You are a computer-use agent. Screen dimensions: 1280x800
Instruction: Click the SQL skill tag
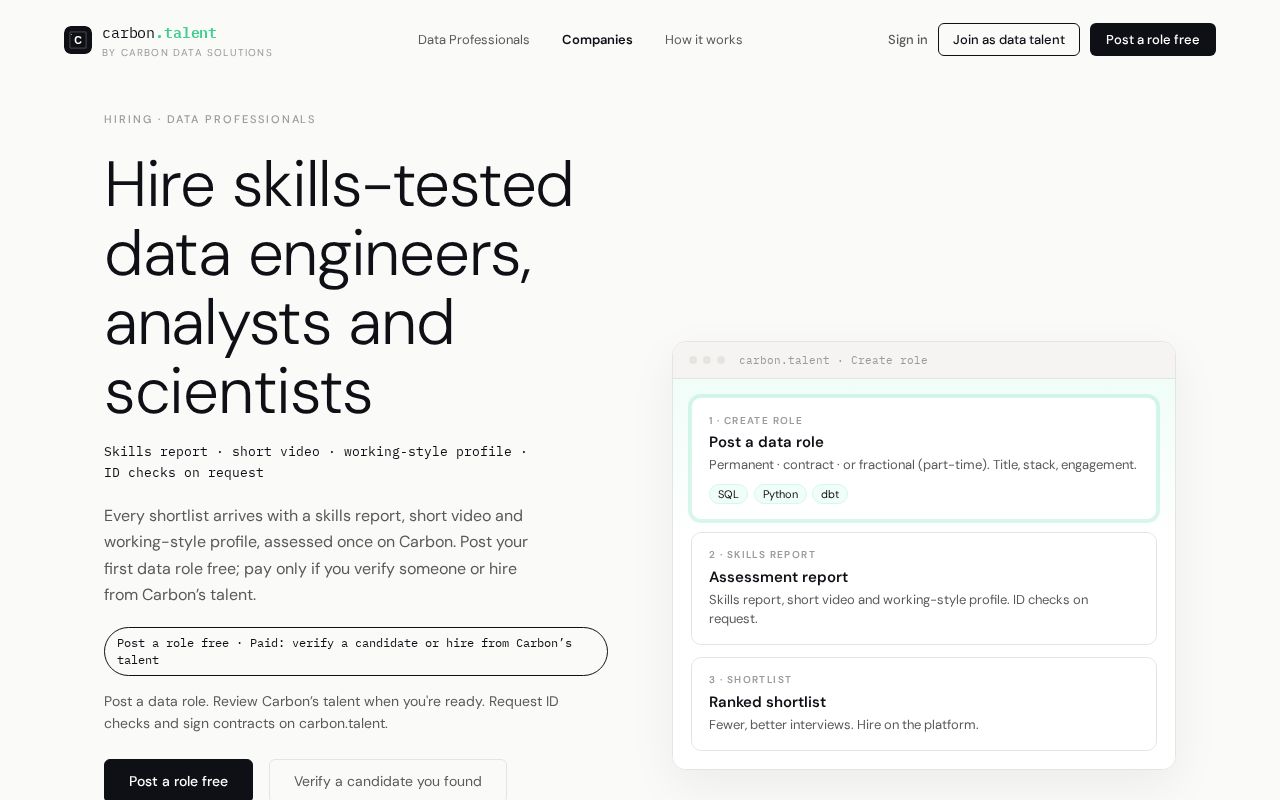pos(728,494)
